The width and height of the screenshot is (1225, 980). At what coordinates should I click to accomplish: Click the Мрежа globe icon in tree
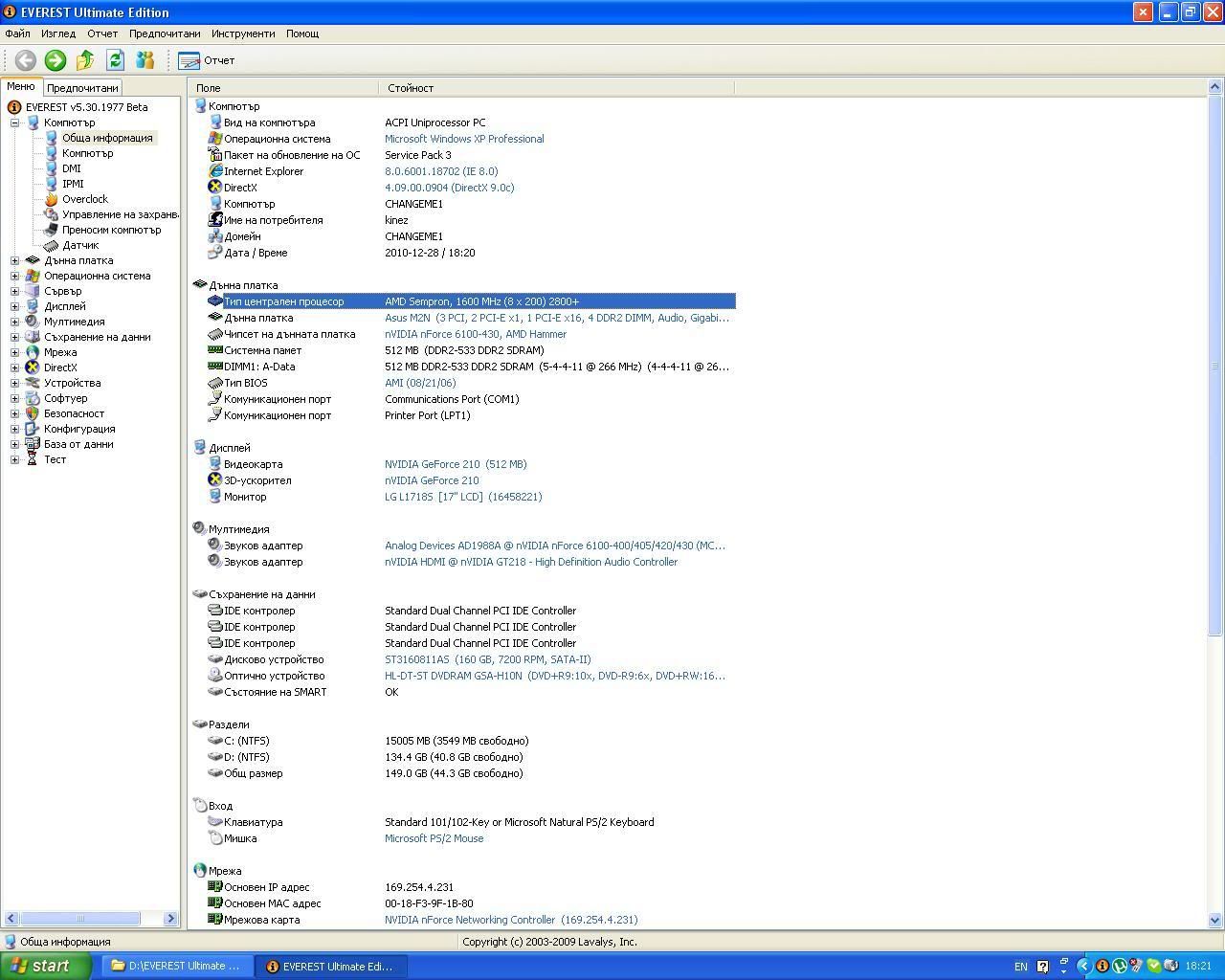point(33,352)
